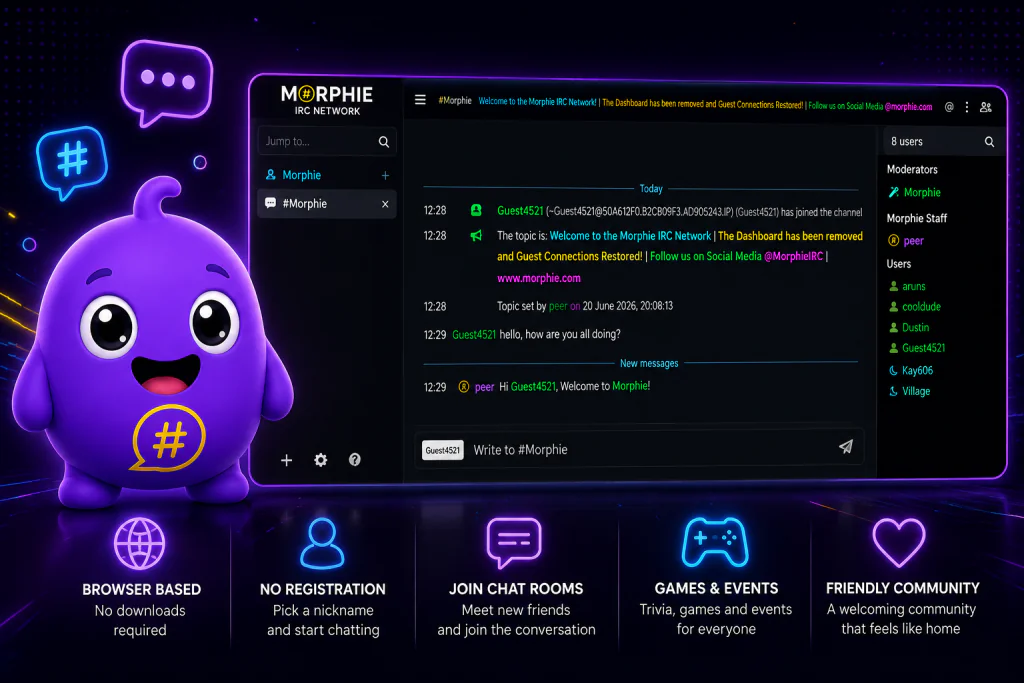Click the Morphie IRC Network logo
The height and width of the screenshot is (683, 1024).
tap(327, 101)
